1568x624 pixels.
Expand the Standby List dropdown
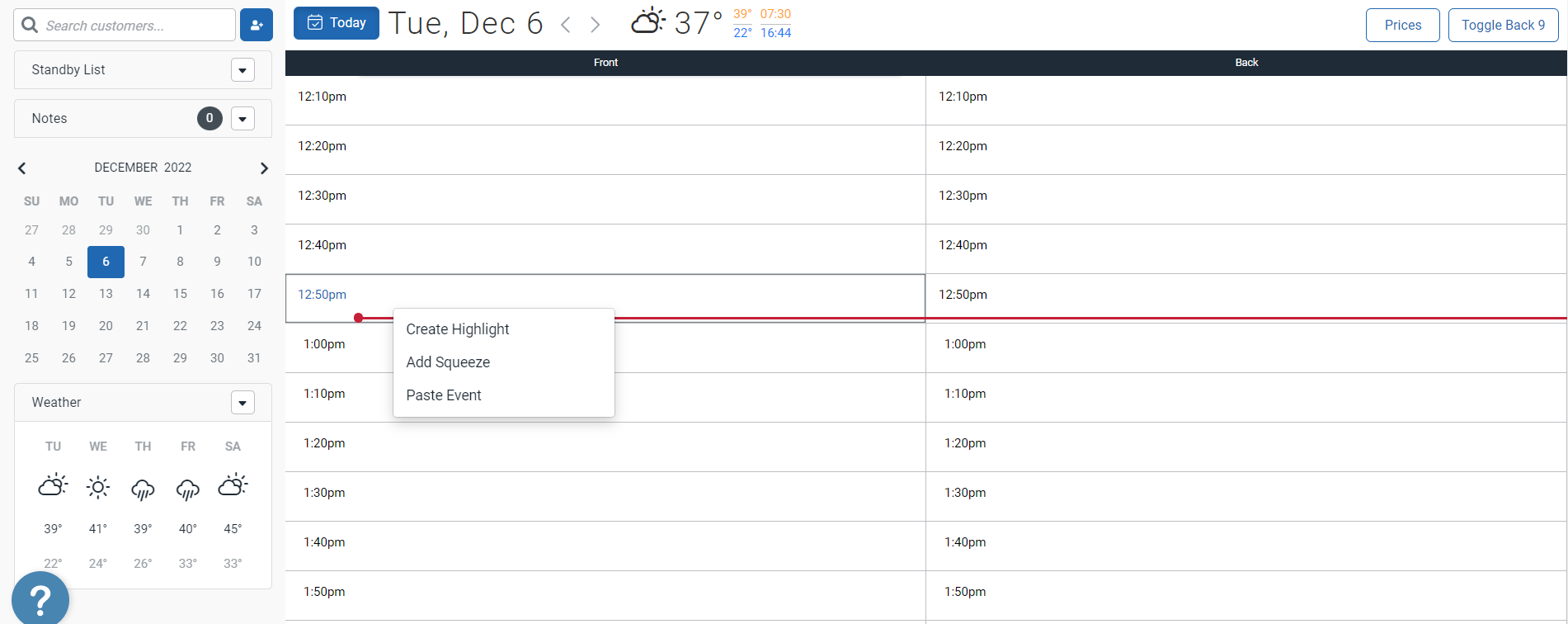(242, 70)
